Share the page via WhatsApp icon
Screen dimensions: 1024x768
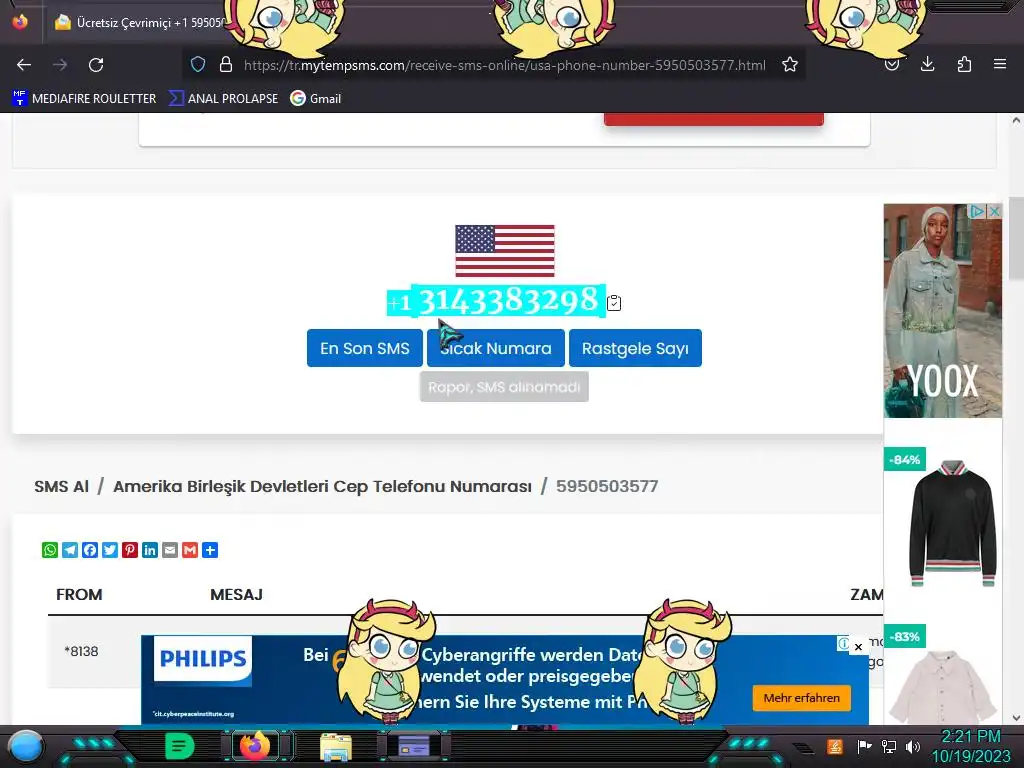click(x=50, y=550)
